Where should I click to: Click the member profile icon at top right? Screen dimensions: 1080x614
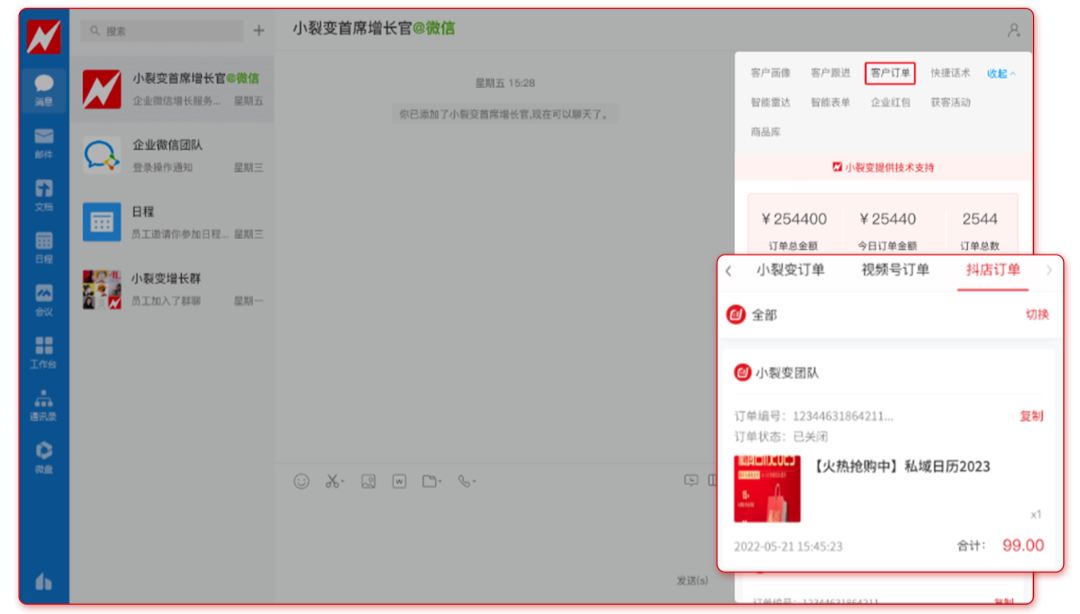[1013, 30]
